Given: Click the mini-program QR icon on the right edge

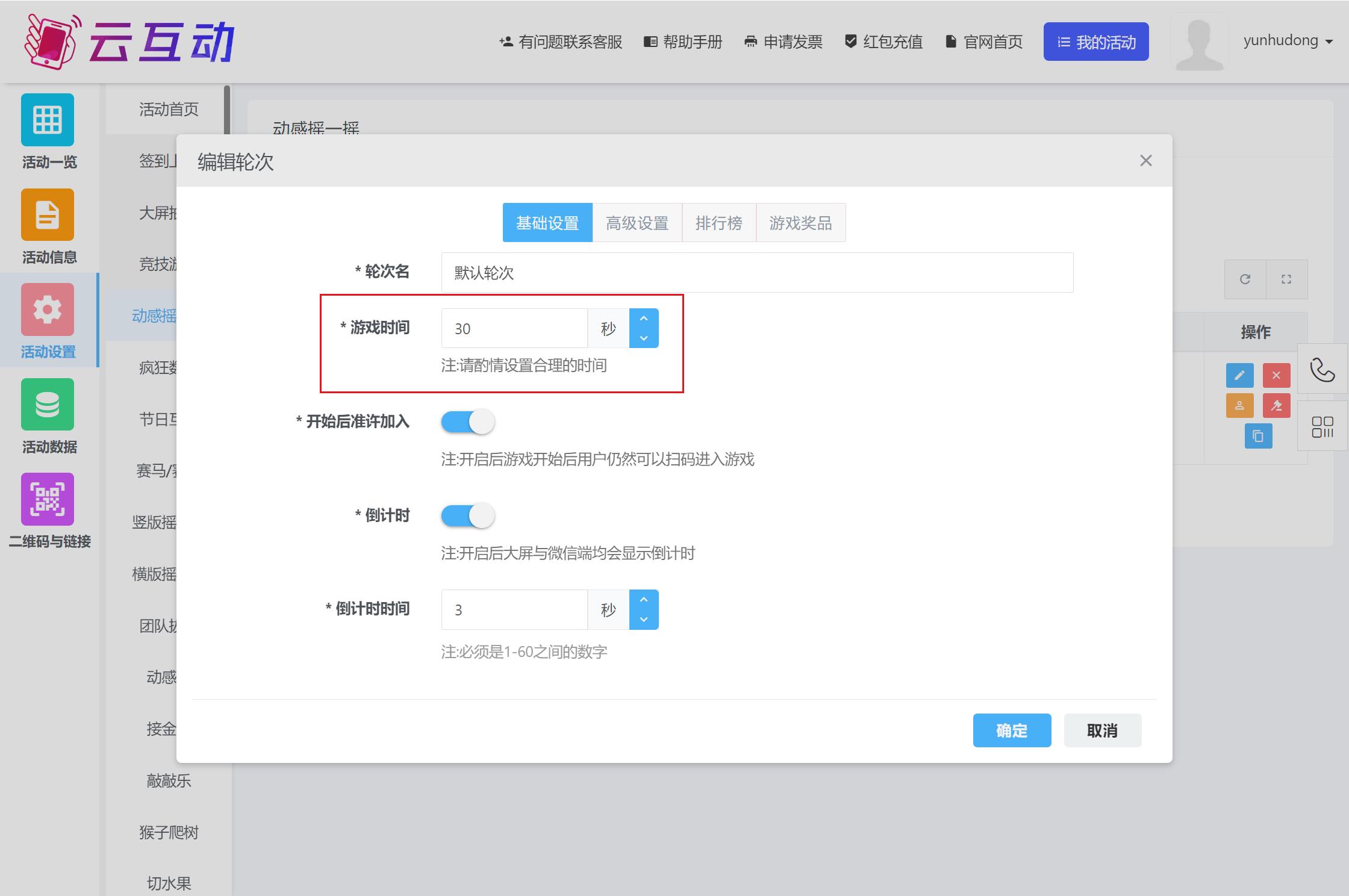Looking at the screenshot, I should (x=1323, y=426).
